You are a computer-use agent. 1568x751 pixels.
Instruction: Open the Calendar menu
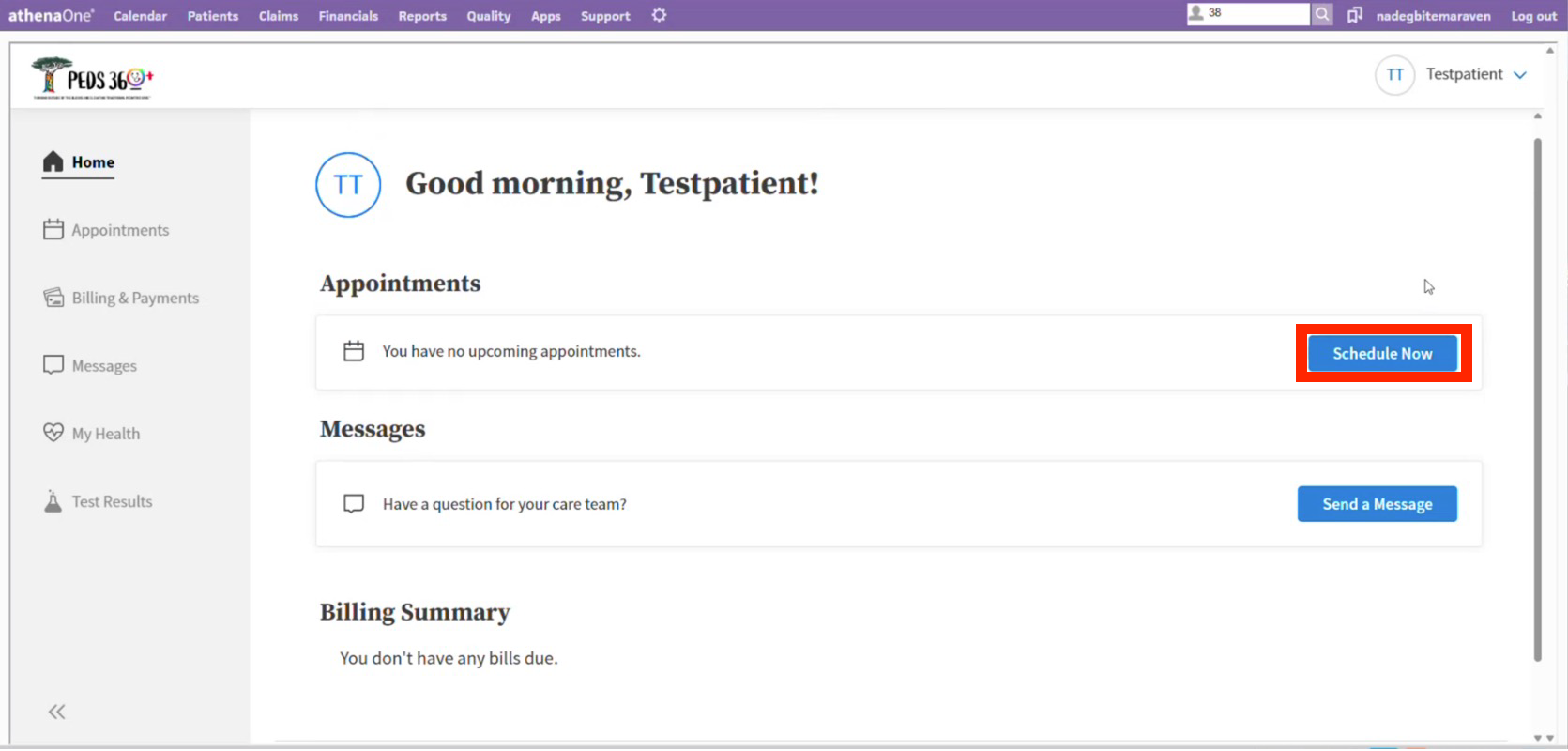(x=140, y=16)
